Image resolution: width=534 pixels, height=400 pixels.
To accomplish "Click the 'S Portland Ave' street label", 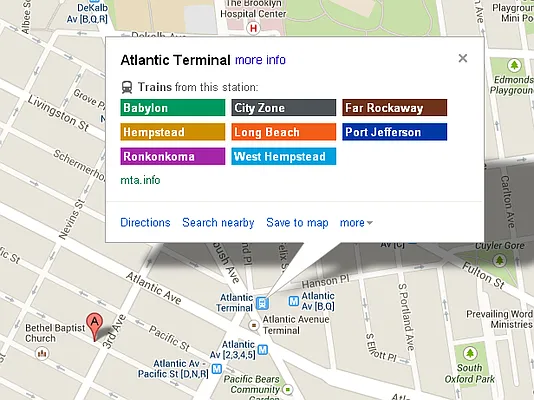I will pyautogui.click(x=406, y=317).
